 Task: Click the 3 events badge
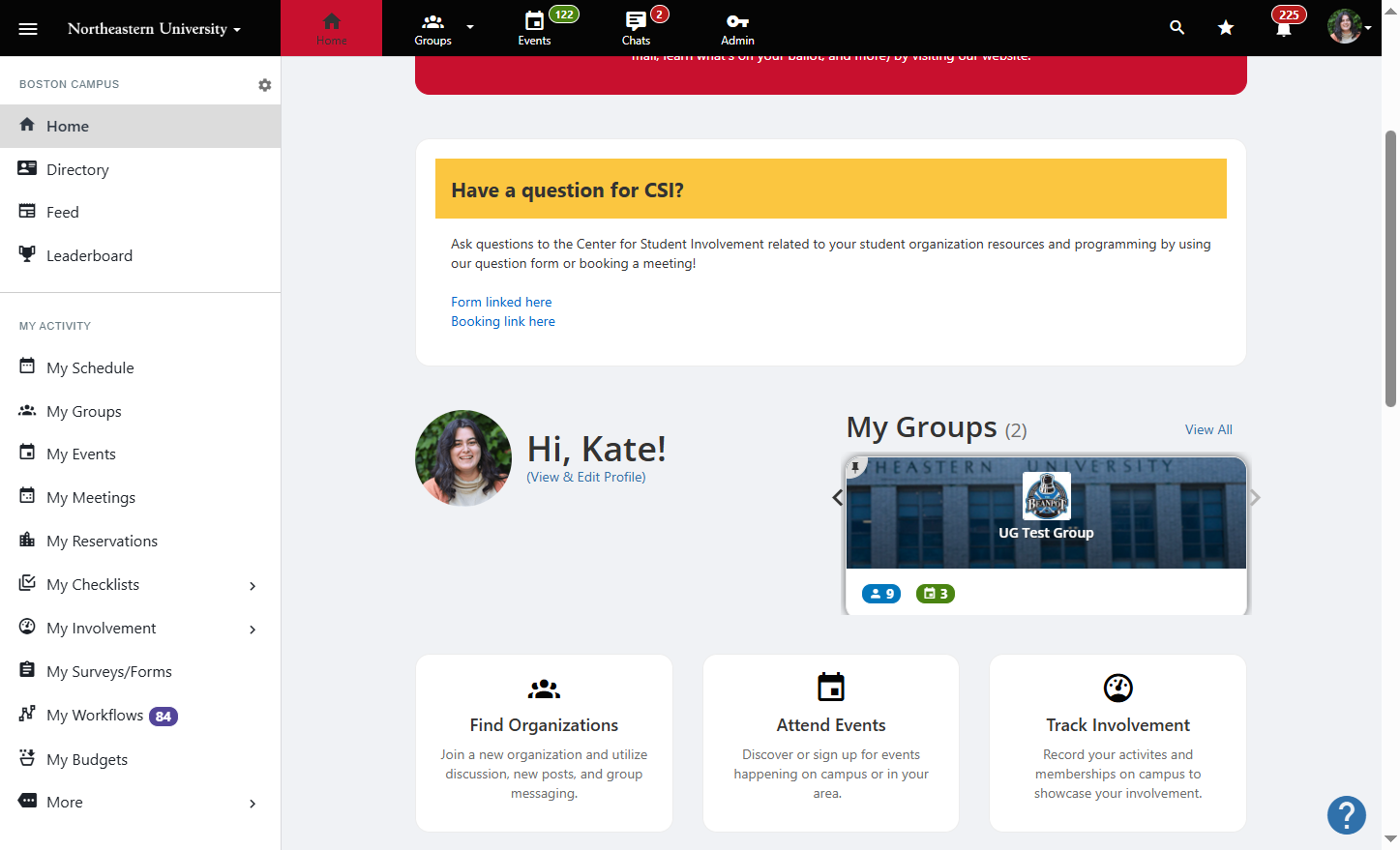click(x=936, y=594)
